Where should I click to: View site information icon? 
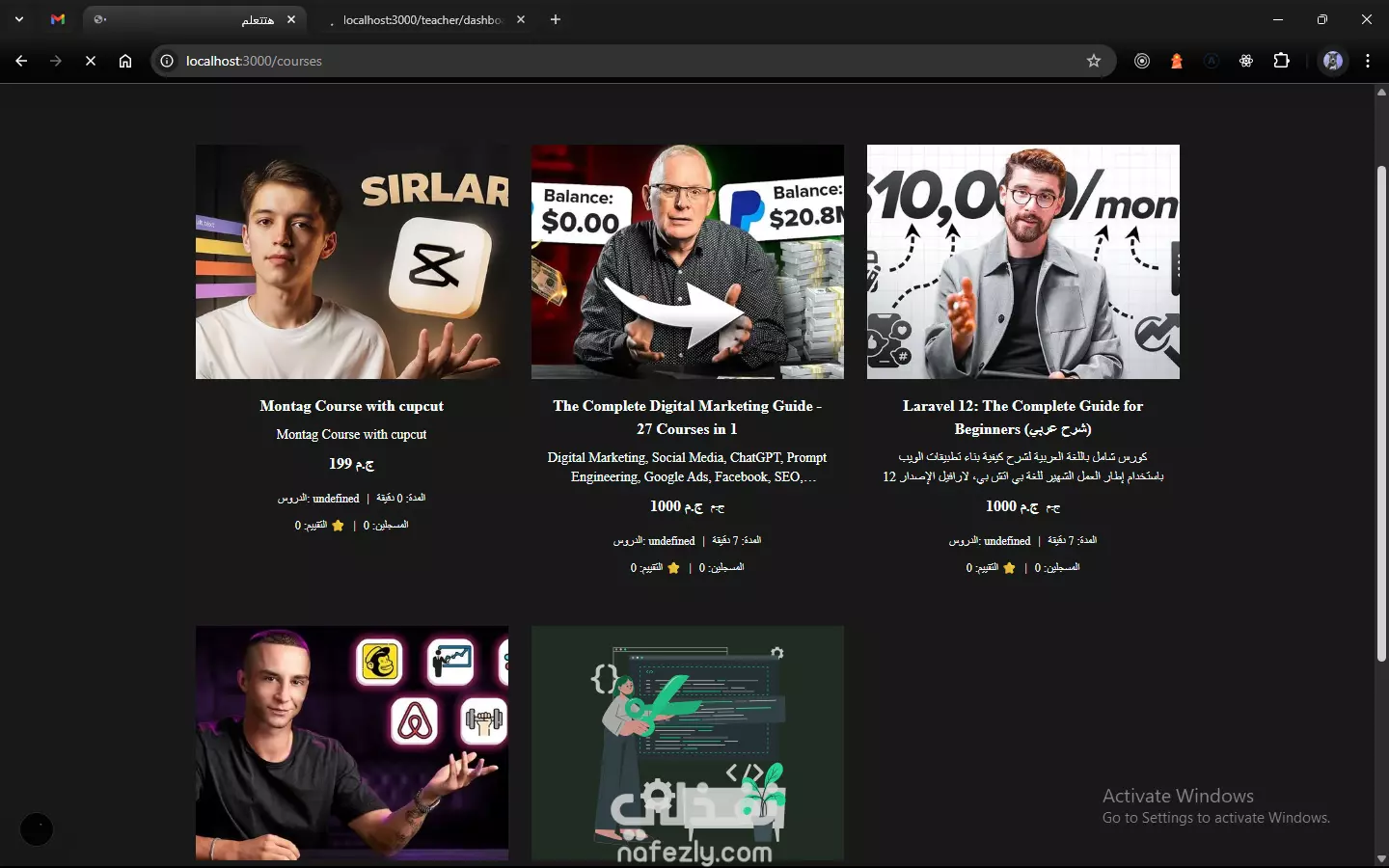(167, 61)
